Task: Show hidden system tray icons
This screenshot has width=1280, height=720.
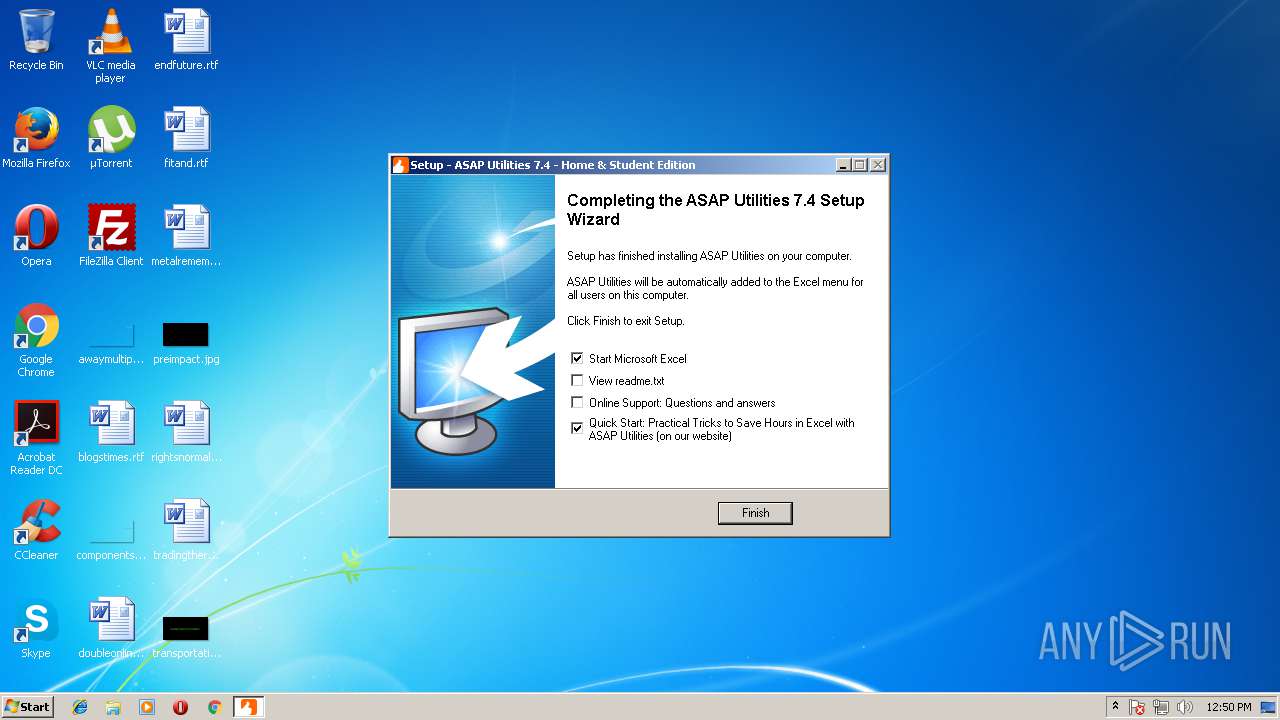Action: pyautogui.click(x=1116, y=707)
